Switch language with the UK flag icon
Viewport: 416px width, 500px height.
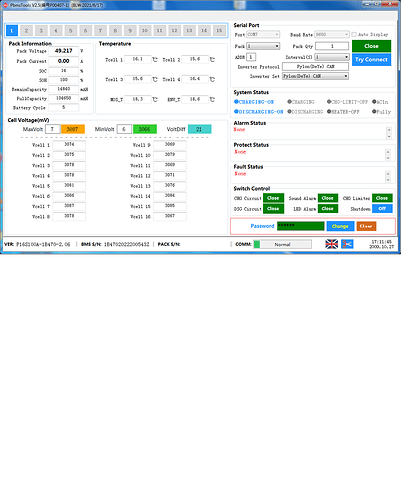(331, 244)
